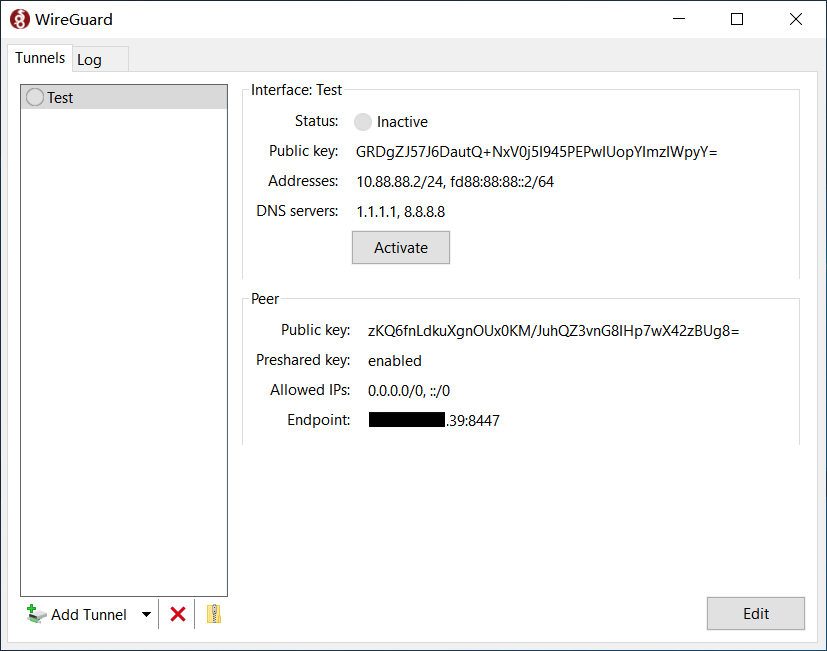Click the Interface public key value
The height and width of the screenshot is (651, 827).
point(536,152)
